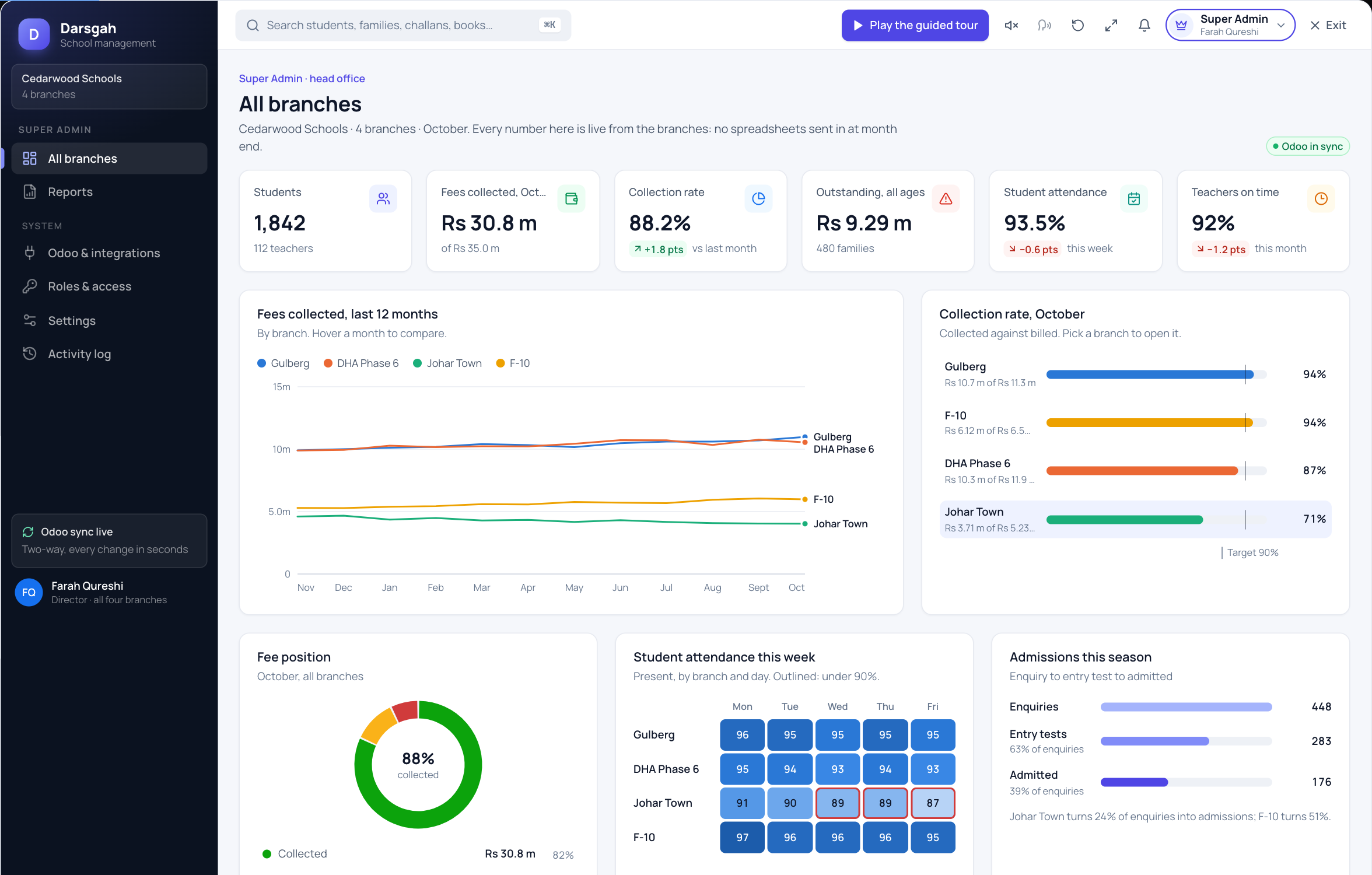Click the Students card people icon
Screen dimensions: 1372x875
(383, 199)
